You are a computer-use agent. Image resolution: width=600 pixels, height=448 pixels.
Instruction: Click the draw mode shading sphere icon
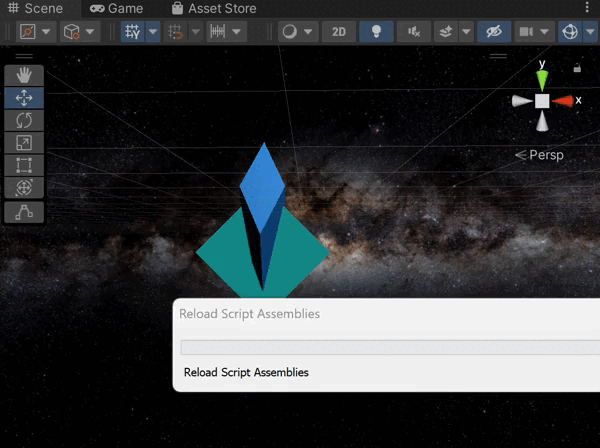click(x=290, y=31)
